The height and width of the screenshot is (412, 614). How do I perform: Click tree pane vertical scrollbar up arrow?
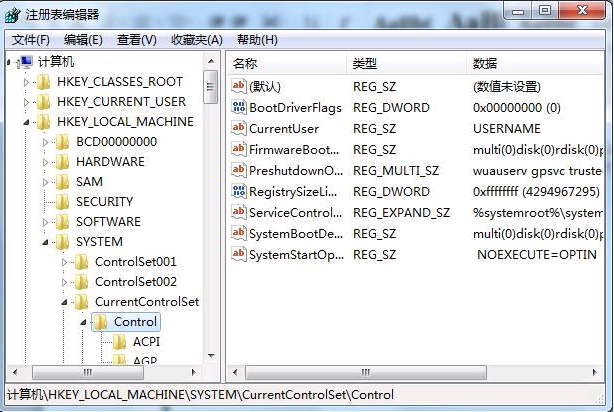[x=211, y=61]
